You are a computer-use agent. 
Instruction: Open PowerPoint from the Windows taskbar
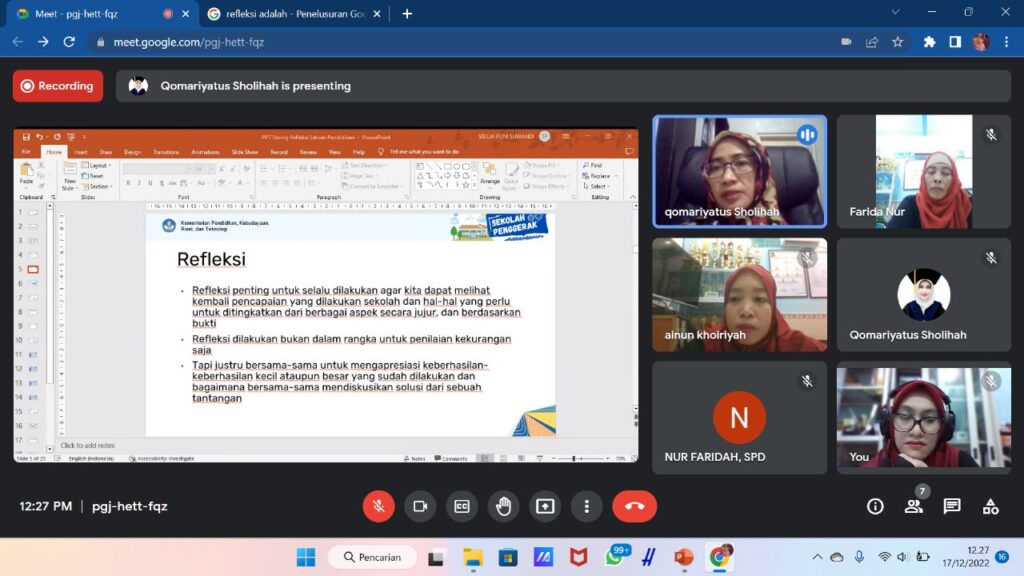[x=684, y=557]
